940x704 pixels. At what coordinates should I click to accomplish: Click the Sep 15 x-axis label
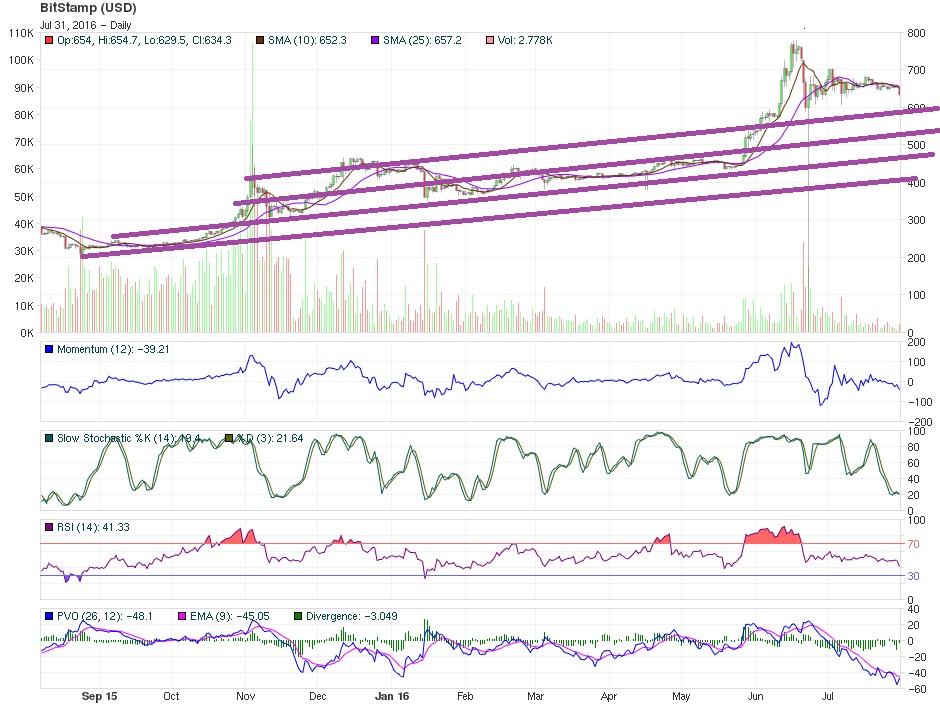coord(101,694)
